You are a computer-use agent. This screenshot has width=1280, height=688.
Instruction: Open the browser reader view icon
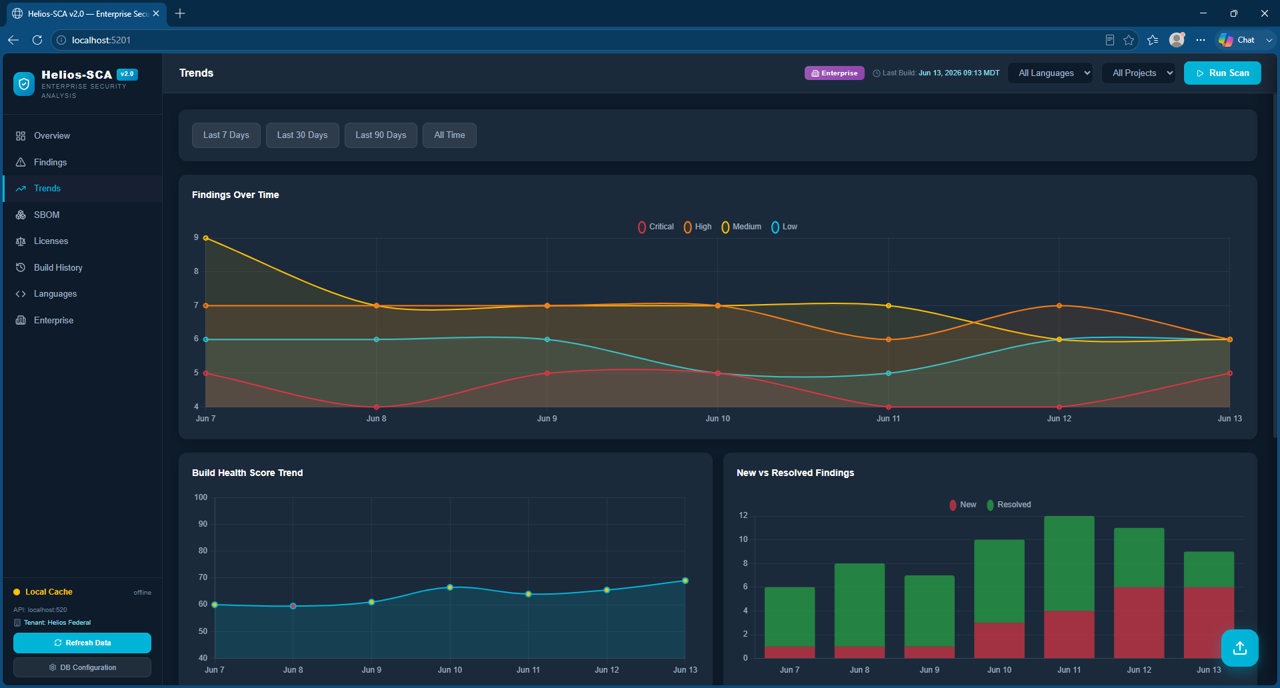coord(1109,40)
